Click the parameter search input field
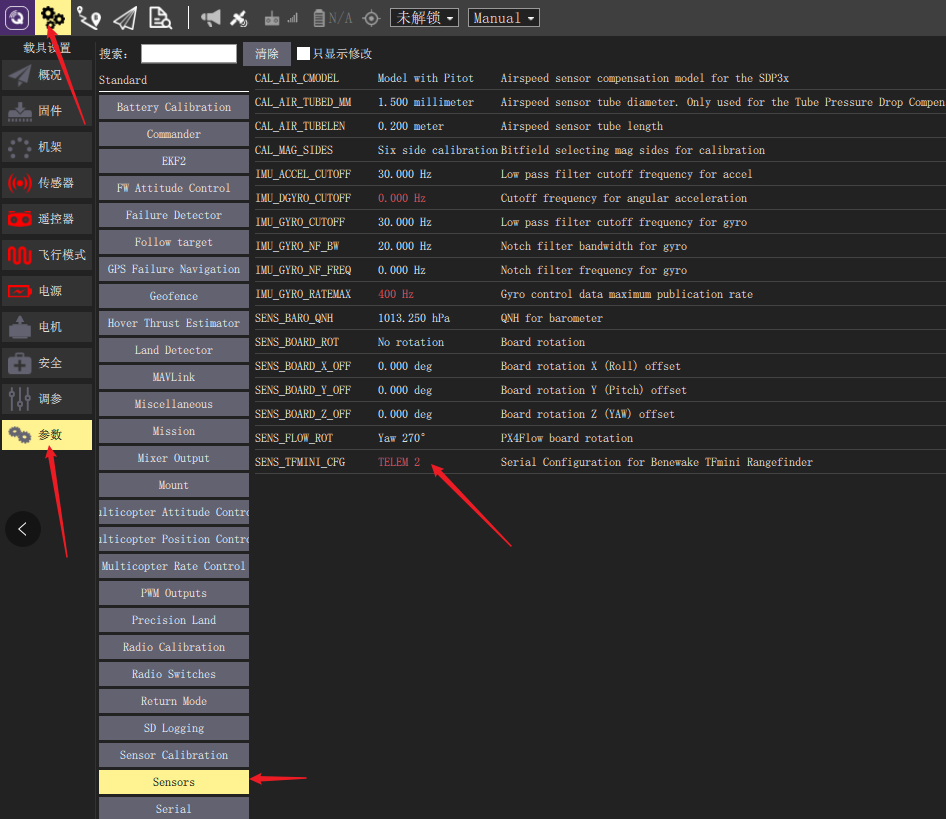The image size is (946, 819). pos(188,54)
